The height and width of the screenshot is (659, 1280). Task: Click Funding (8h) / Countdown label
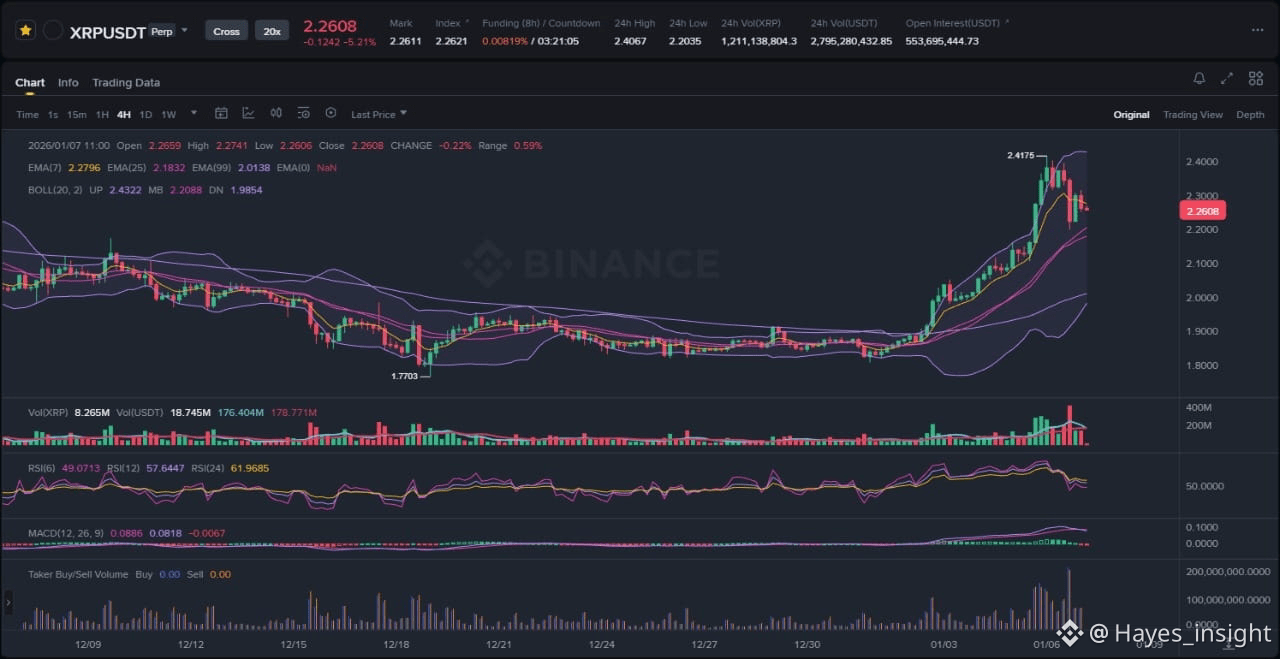[541, 23]
